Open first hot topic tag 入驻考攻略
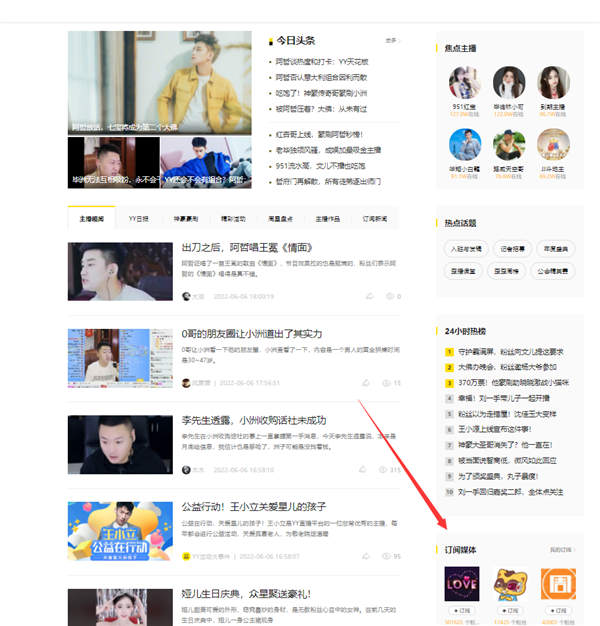 click(466, 249)
